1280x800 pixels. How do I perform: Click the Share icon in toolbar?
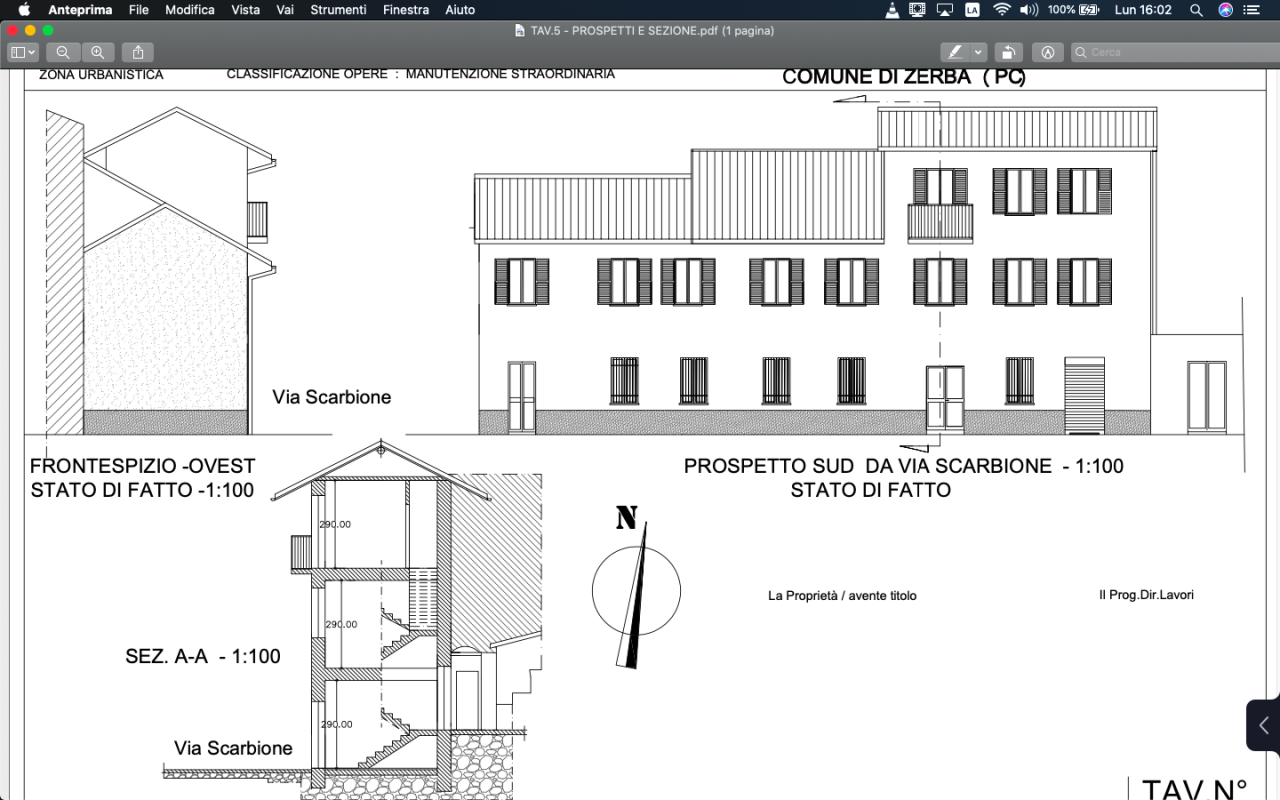pyautogui.click(x=138, y=52)
